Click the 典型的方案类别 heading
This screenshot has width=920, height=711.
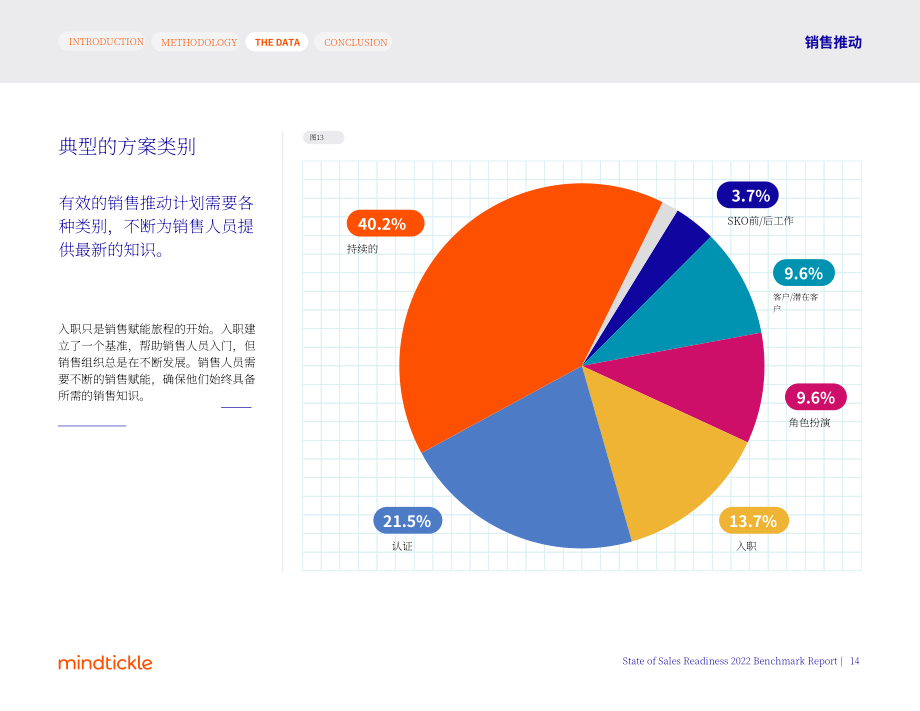click(x=127, y=146)
